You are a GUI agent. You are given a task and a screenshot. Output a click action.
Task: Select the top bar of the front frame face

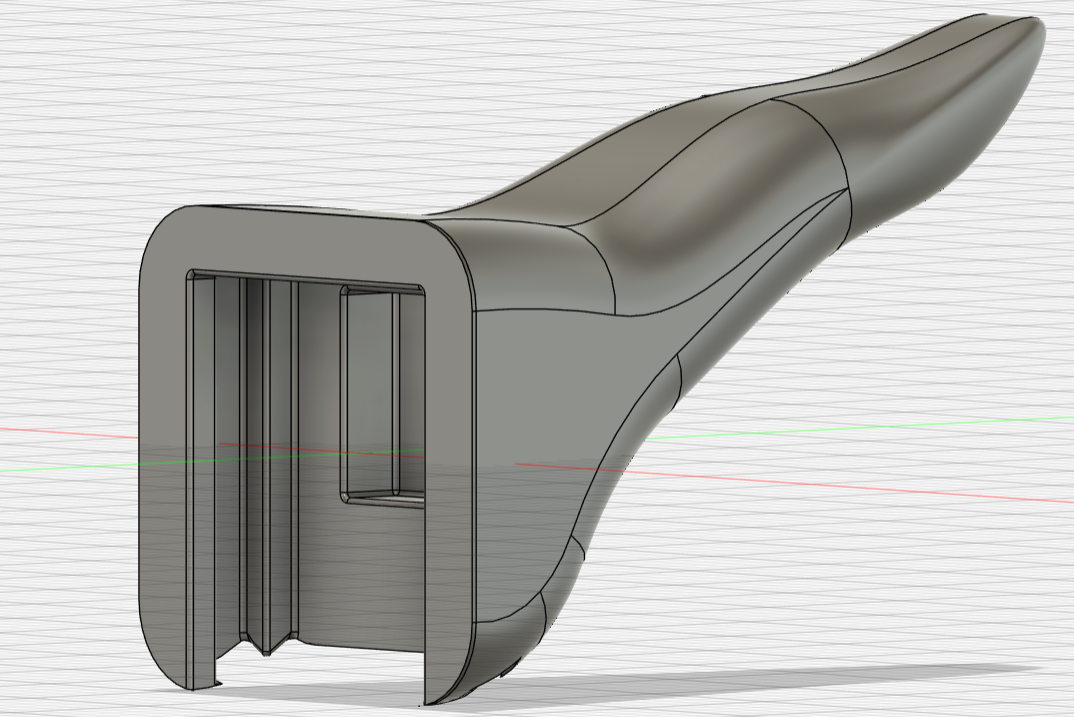300,240
